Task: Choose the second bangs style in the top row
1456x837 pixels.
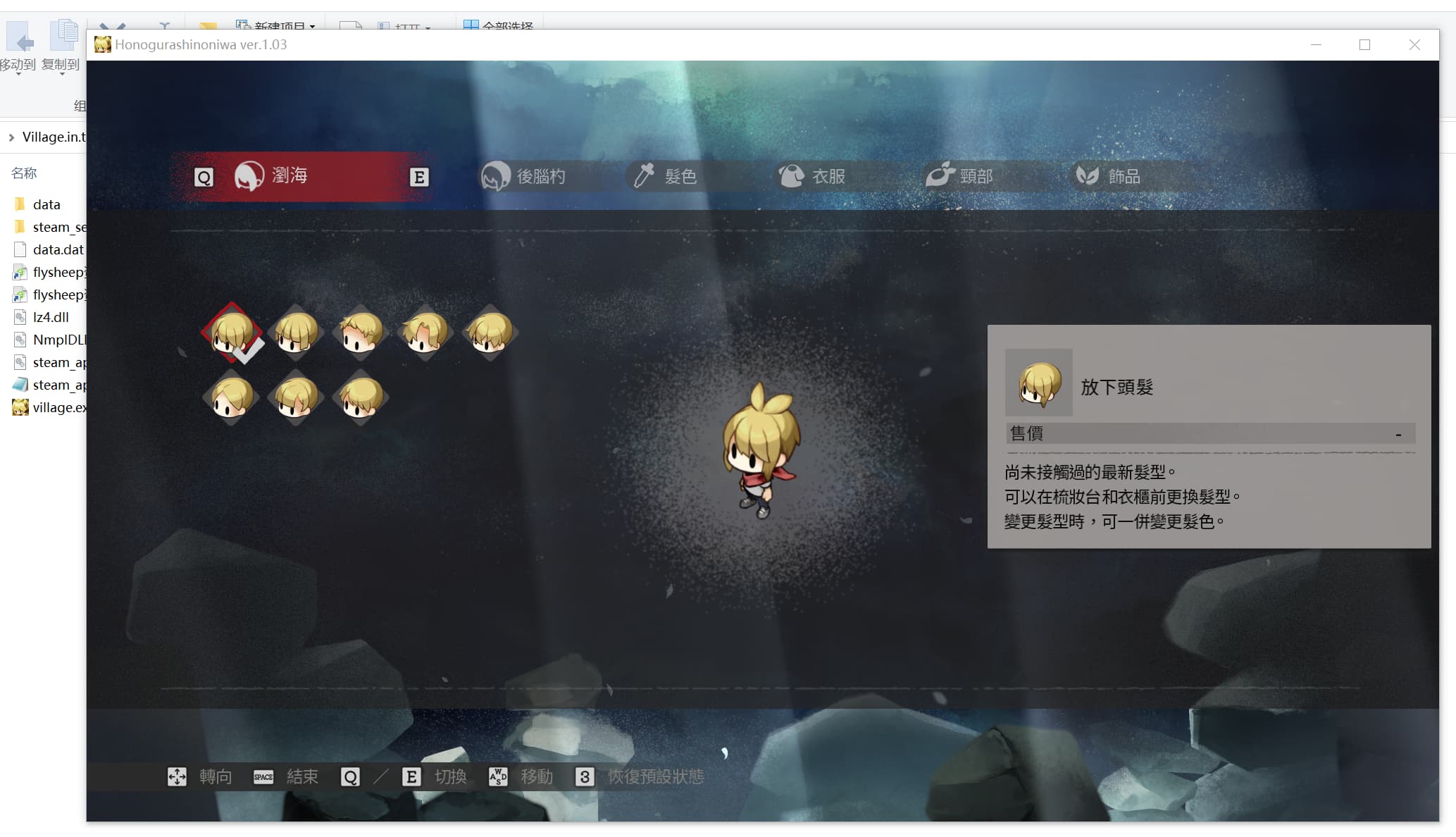Action: pyautogui.click(x=297, y=333)
